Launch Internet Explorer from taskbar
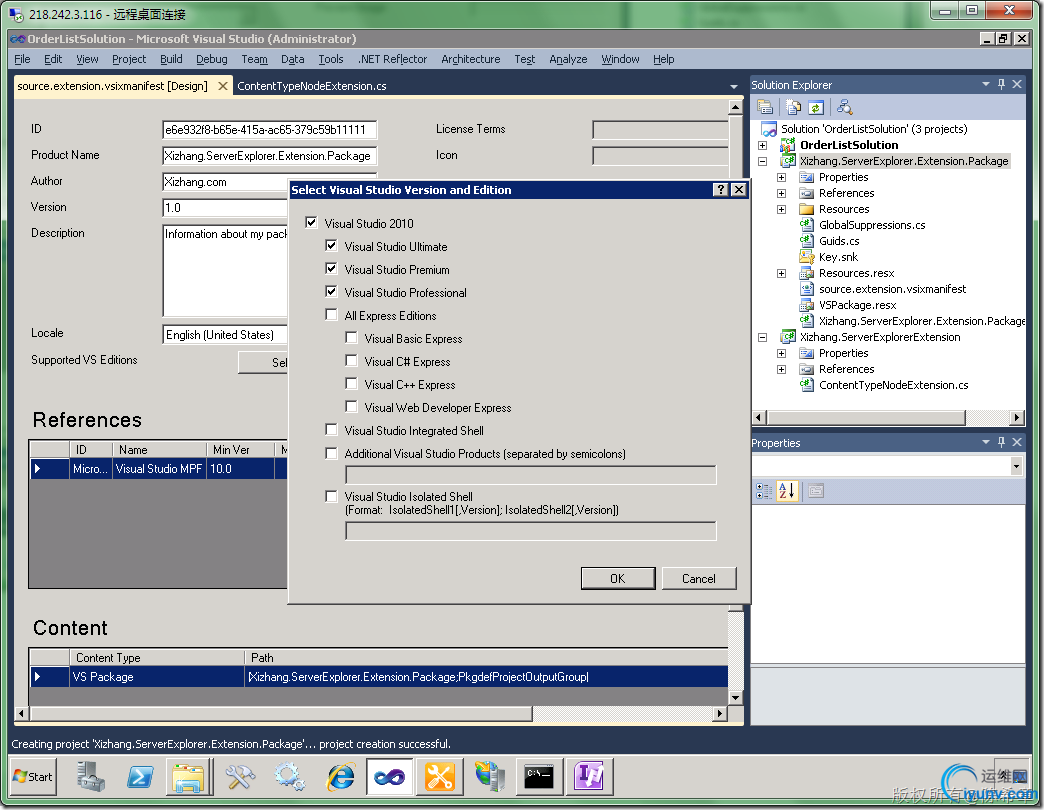The height and width of the screenshot is (810, 1044). (x=340, y=777)
